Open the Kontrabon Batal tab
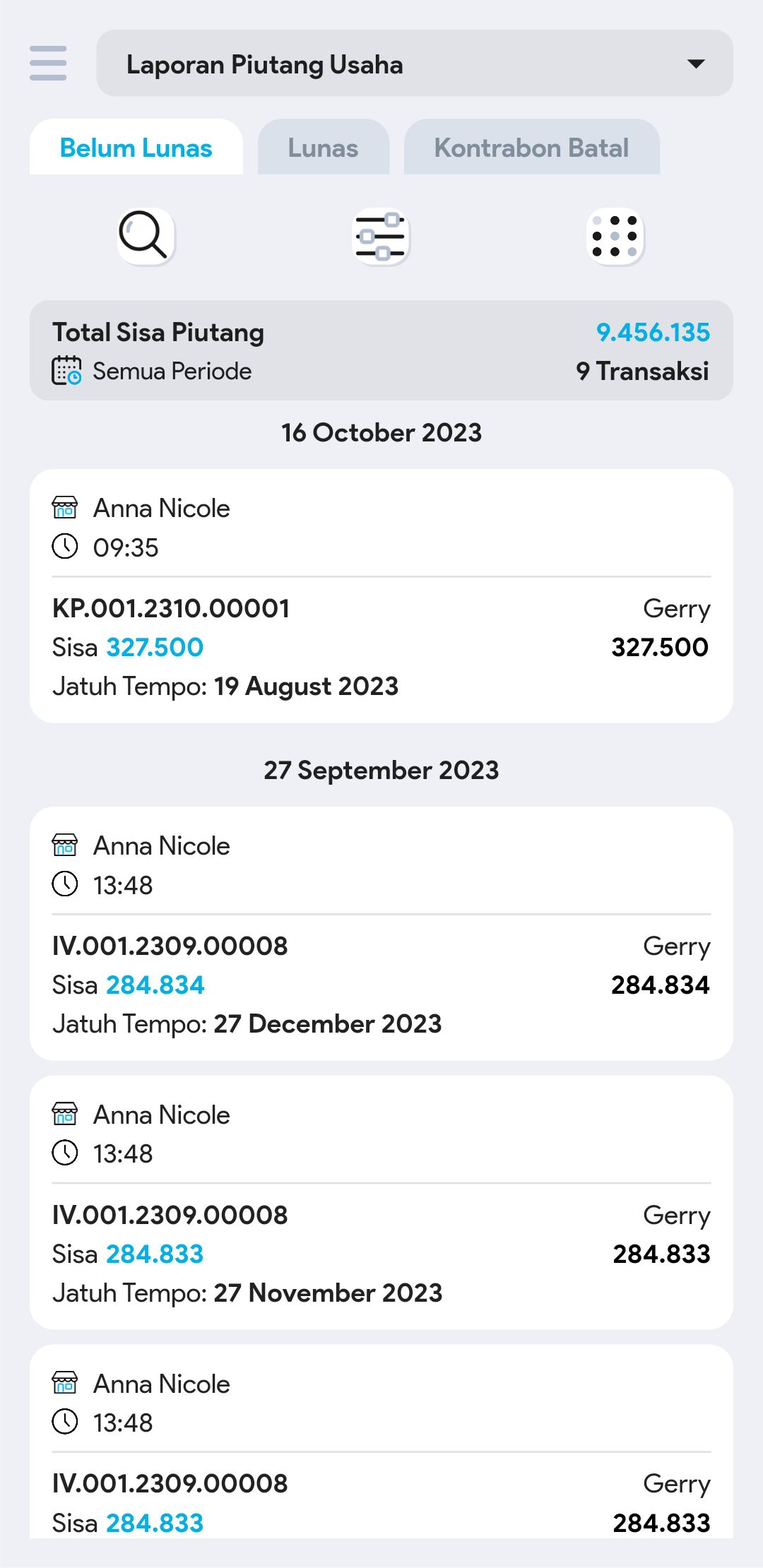Image resolution: width=763 pixels, height=1568 pixels. tap(531, 148)
